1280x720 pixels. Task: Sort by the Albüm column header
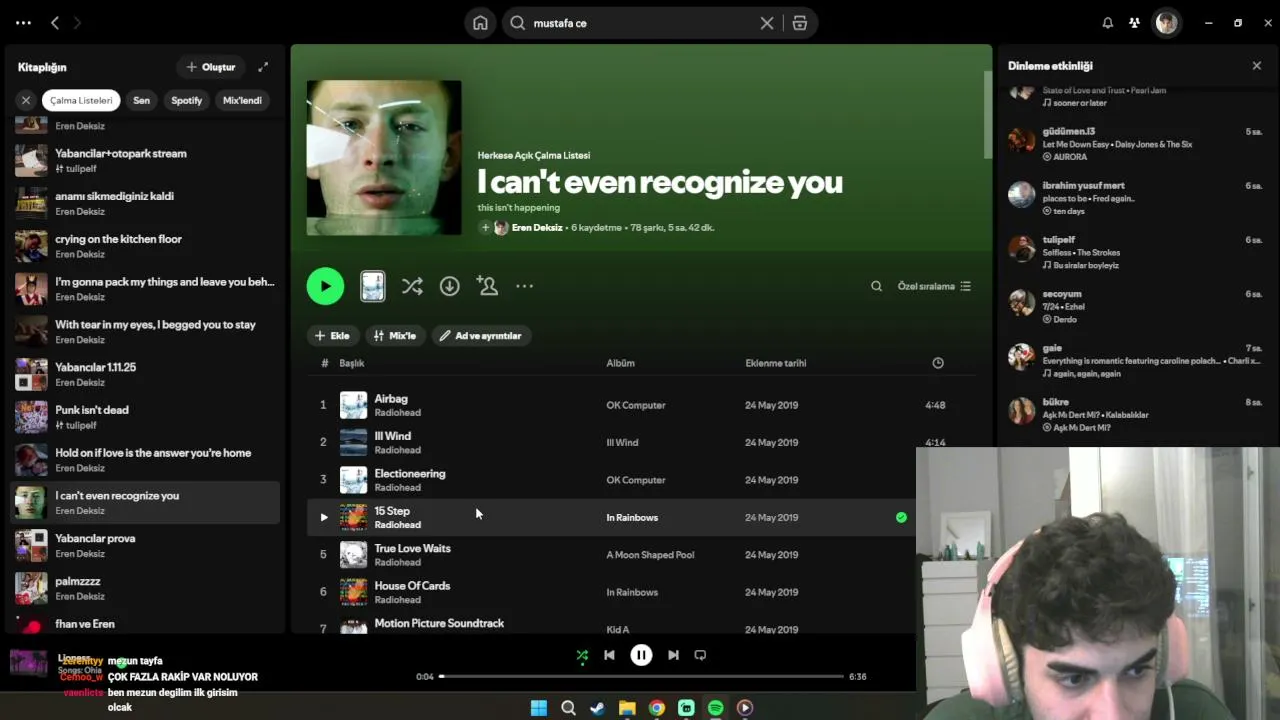[621, 363]
